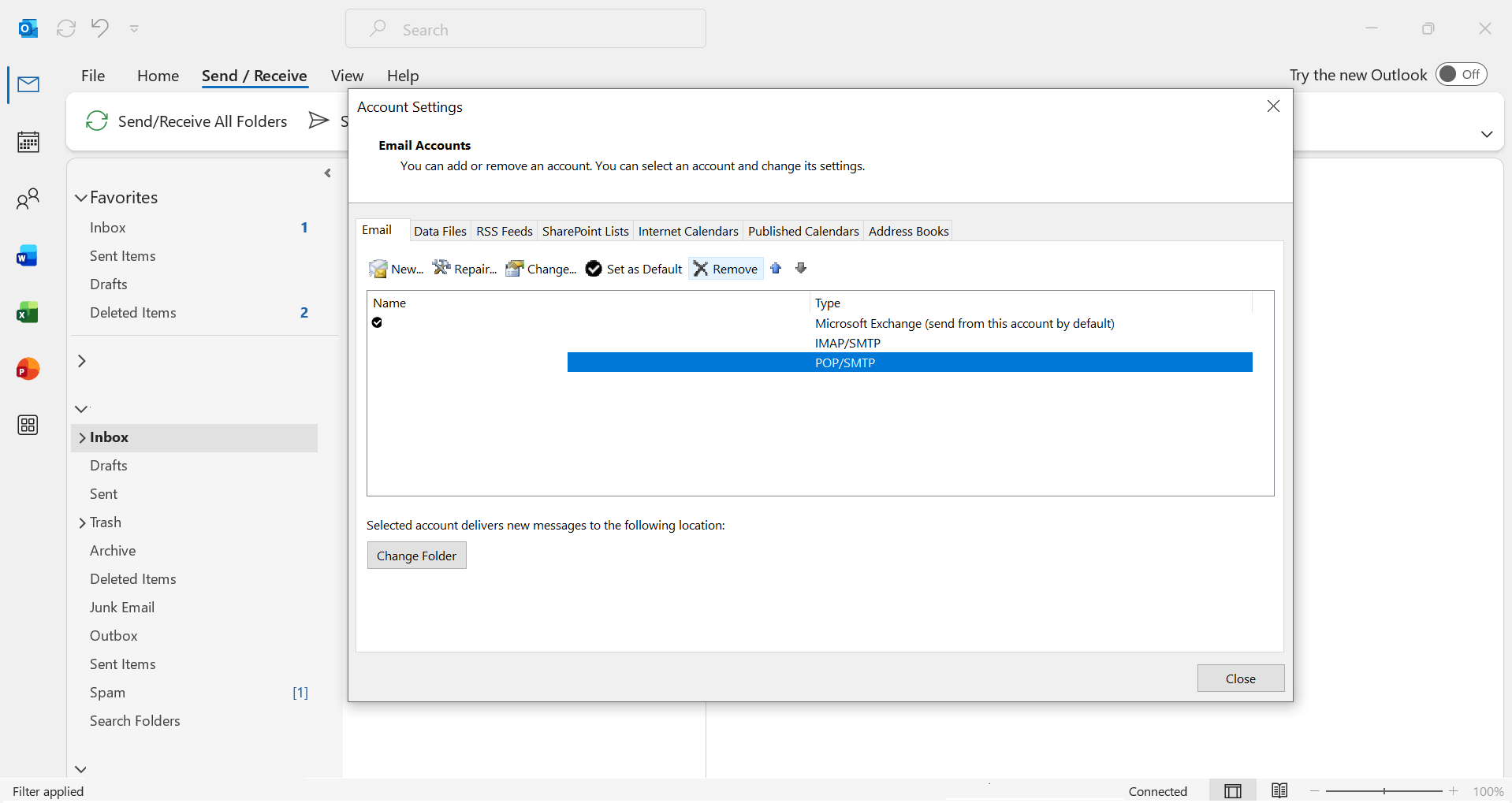Switch to the Published Calendars tab
1512x803 pixels.
point(803,231)
